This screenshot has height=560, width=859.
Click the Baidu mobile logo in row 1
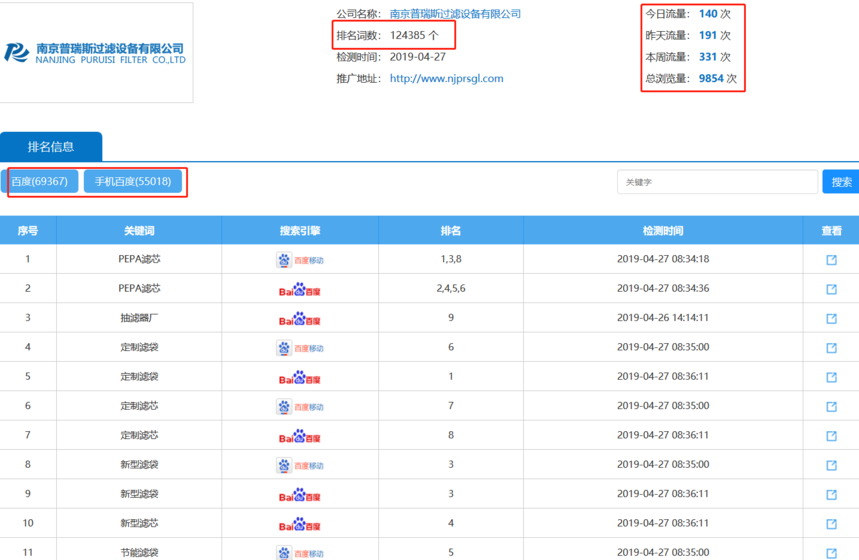point(300,260)
